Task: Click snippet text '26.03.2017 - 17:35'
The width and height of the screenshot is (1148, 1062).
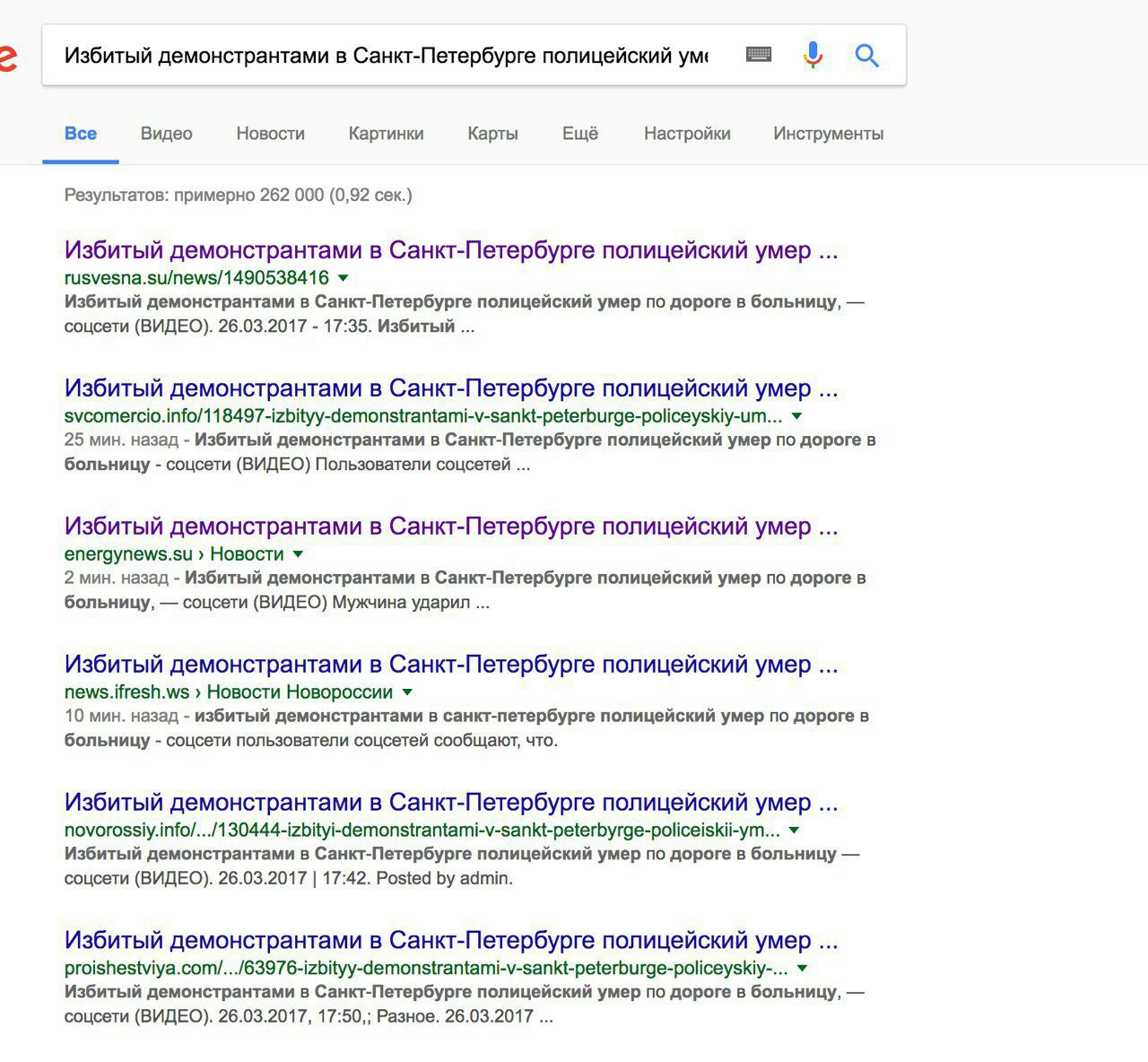Action: [294, 326]
